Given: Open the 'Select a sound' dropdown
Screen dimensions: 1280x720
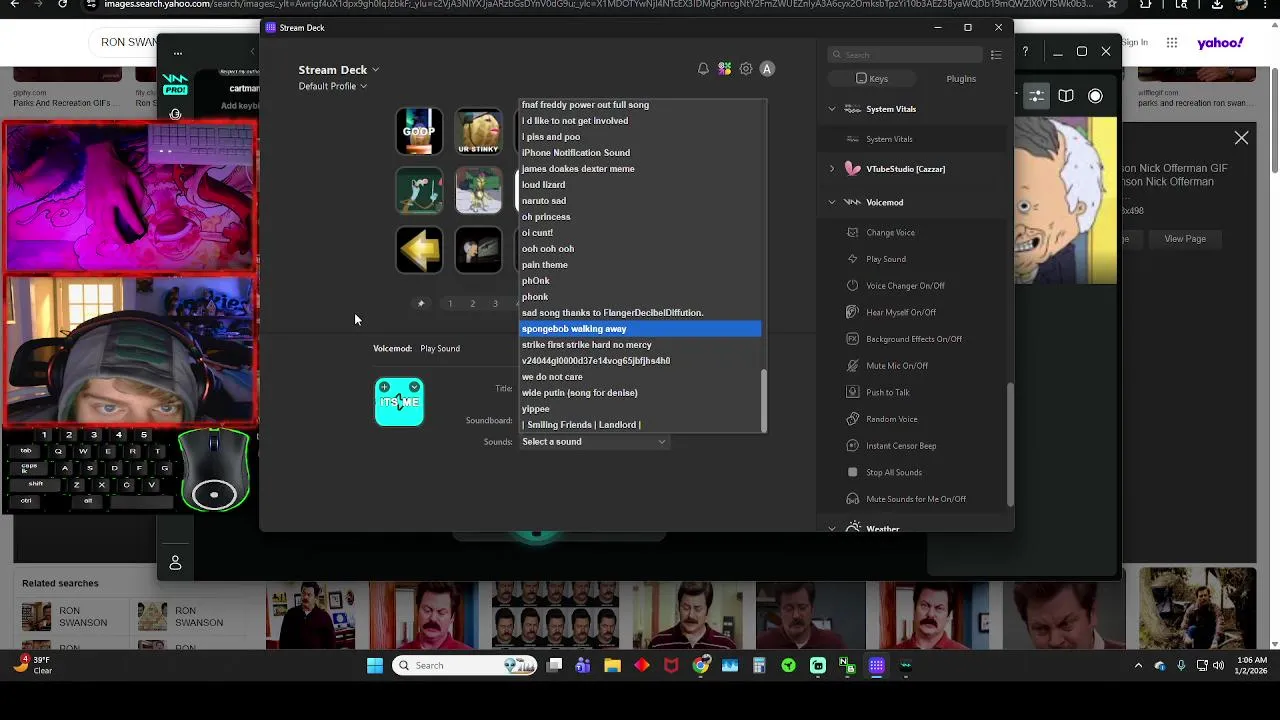Looking at the screenshot, I should [594, 442].
